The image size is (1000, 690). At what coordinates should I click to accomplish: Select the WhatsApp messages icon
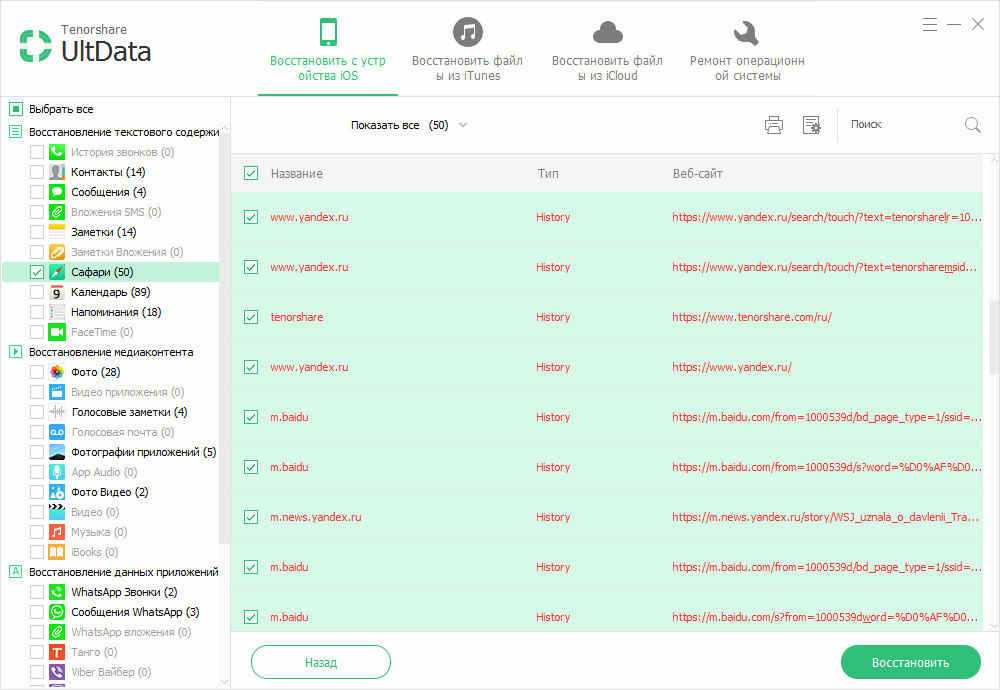[57, 612]
